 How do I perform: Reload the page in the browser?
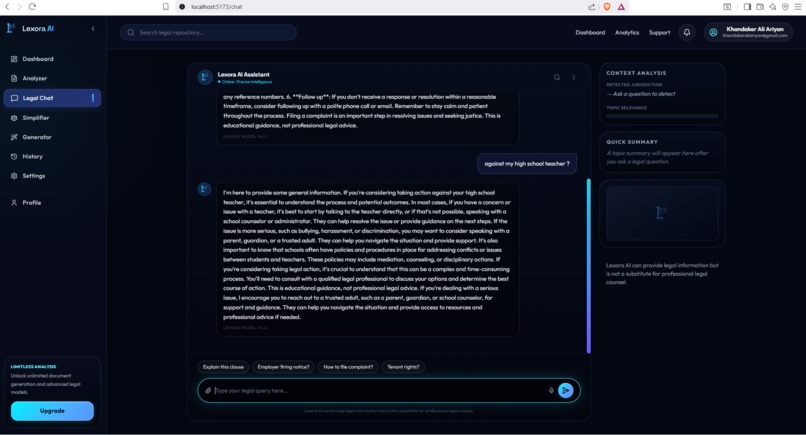tap(32, 7)
